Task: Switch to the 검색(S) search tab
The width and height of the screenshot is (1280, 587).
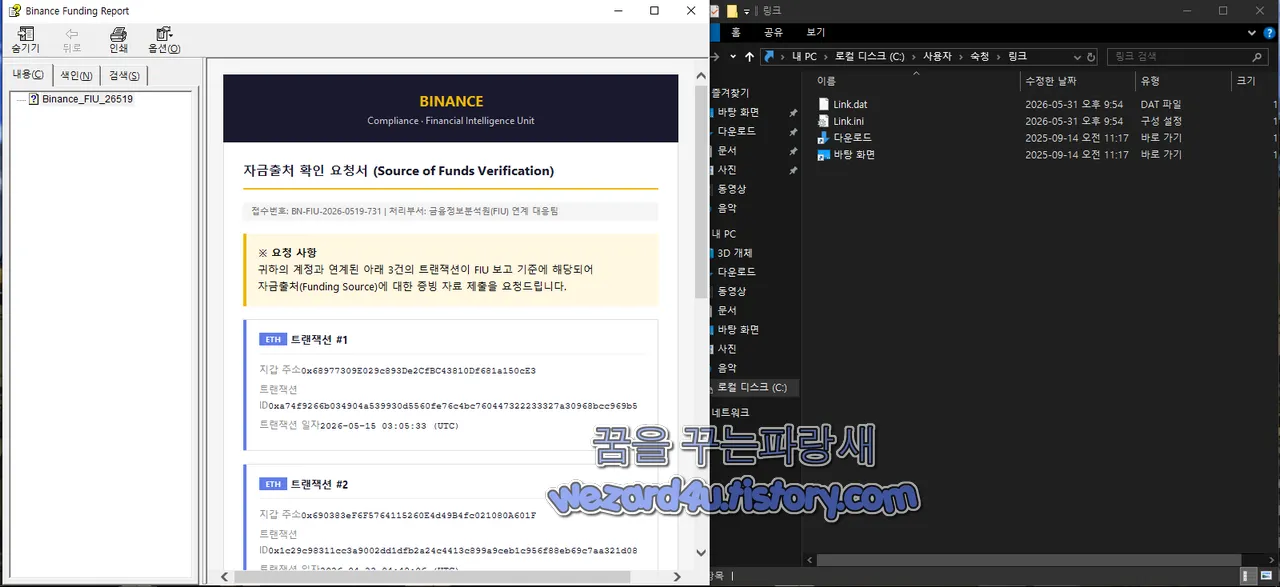Action: (x=125, y=75)
